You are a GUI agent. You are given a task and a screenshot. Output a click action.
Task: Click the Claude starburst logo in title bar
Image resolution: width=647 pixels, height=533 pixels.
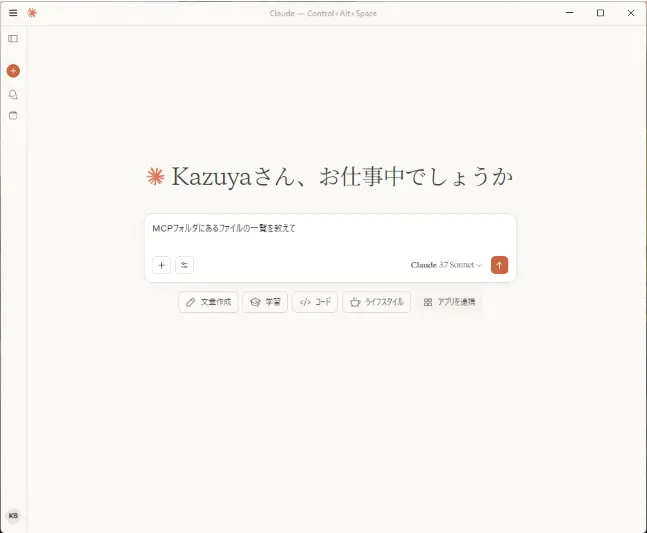32,13
